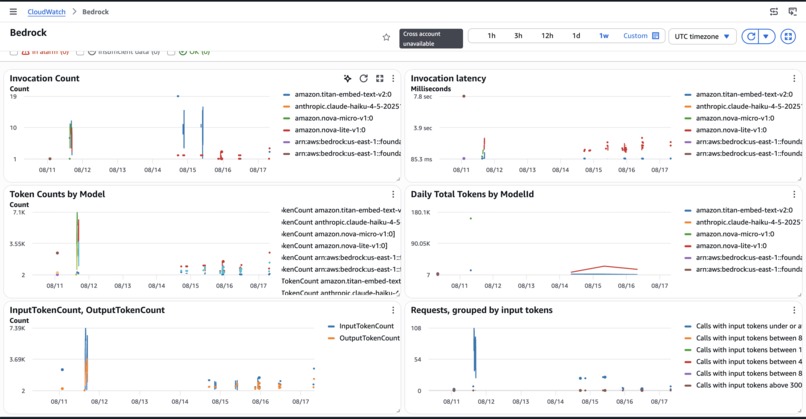806x419 pixels.
Task: Toggle the Insufficient data filter checkbox
Action: point(80,52)
